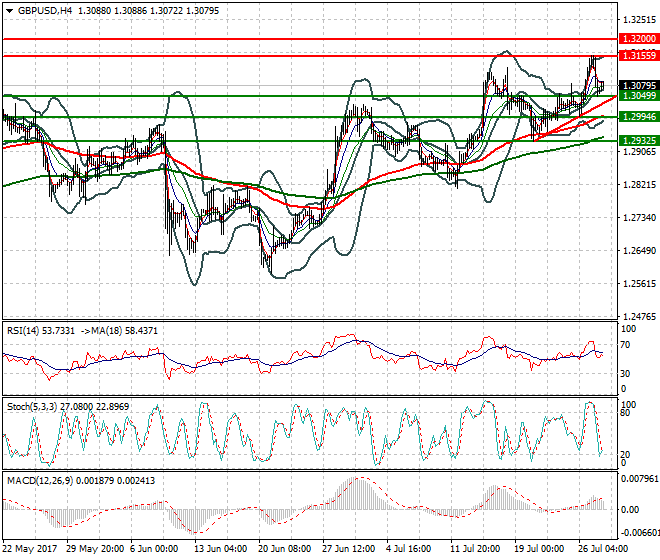Image resolution: width=660 pixels, height=560 pixels.
Task: Select the 1.32000 red price label
Action: pyautogui.click(x=639, y=39)
